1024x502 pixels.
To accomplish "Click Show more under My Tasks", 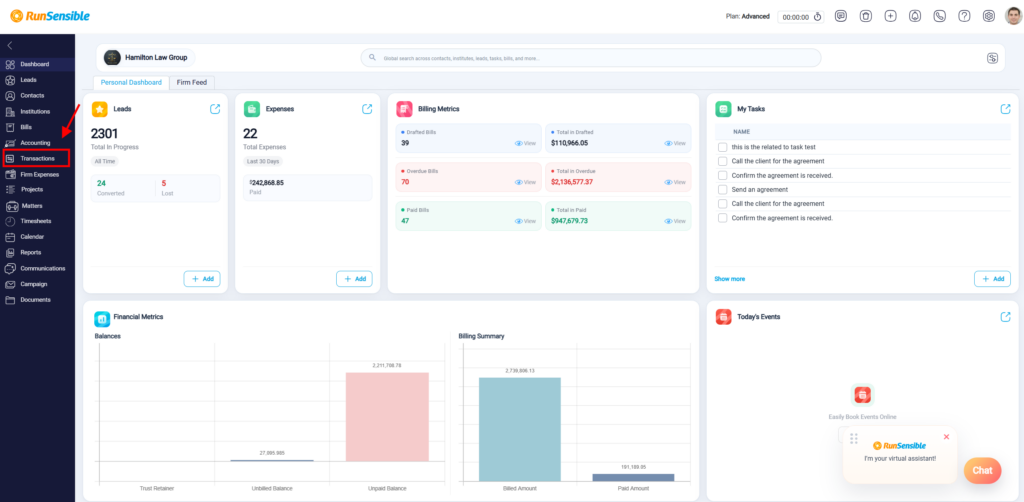I will pos(729,279).
